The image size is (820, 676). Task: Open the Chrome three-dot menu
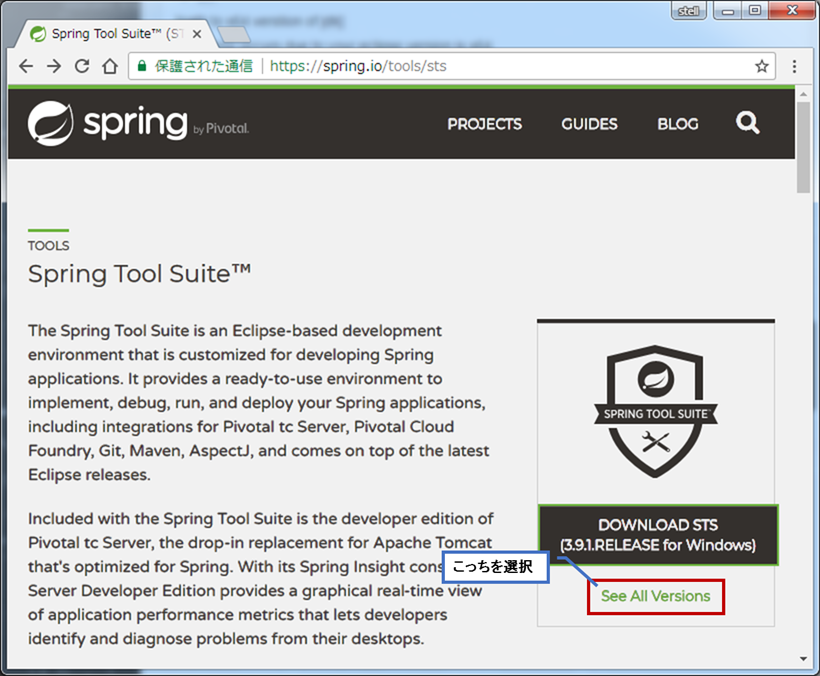pos(795,66)
